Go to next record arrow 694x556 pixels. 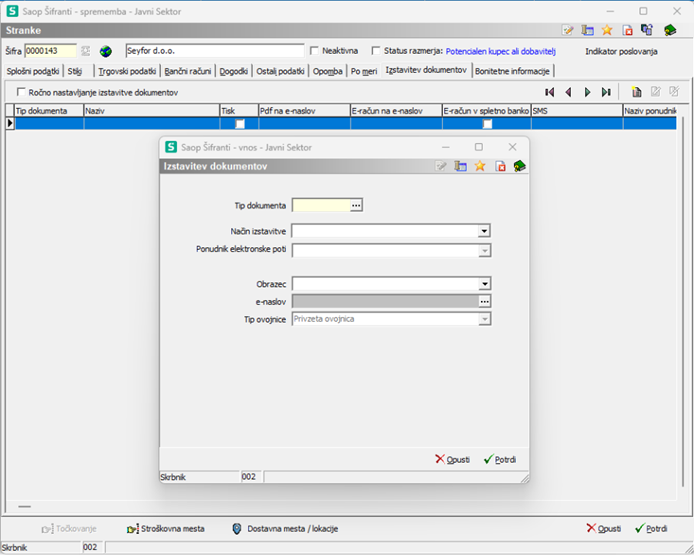pyautogui.click(x=587, y=92)
